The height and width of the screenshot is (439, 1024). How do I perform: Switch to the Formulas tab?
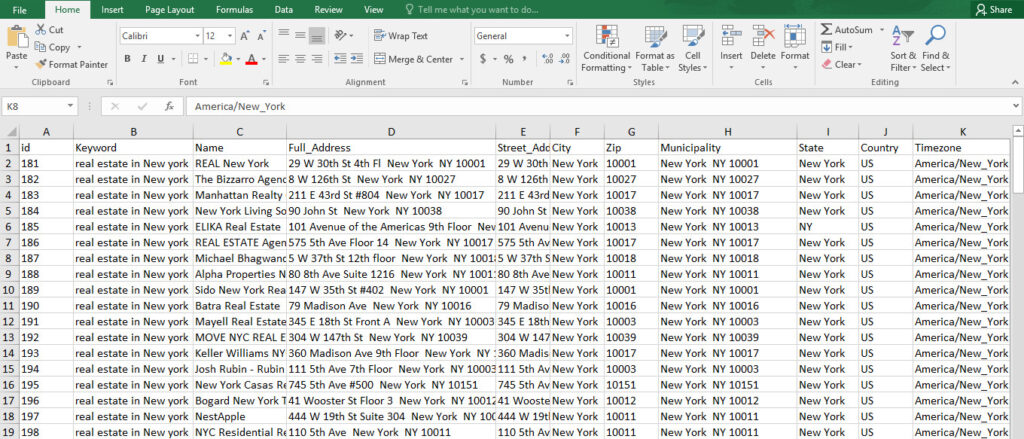coord(234,9)
